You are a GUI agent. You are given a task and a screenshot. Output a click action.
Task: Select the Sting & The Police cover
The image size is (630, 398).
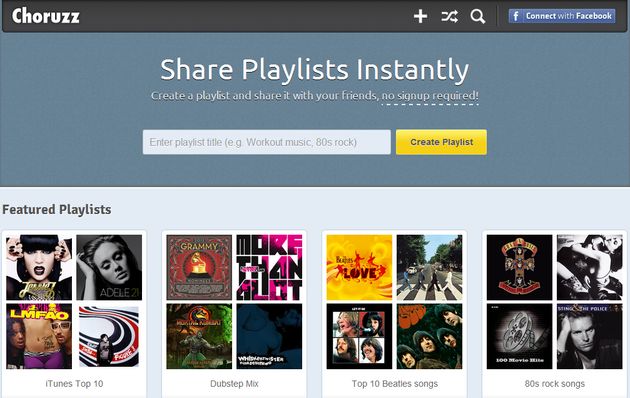589,336
